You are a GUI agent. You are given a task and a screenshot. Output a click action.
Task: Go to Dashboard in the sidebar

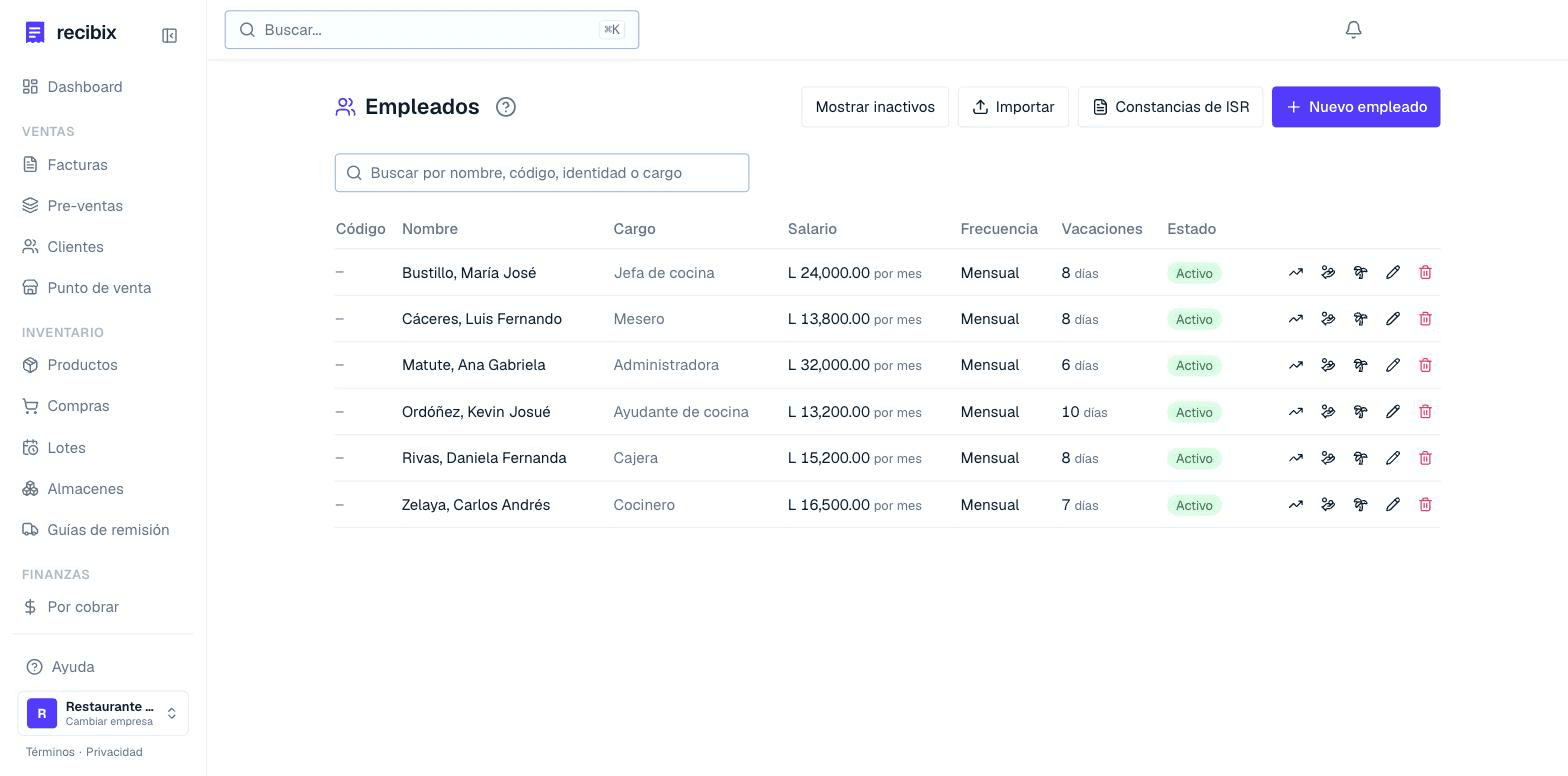click(85, 87)
